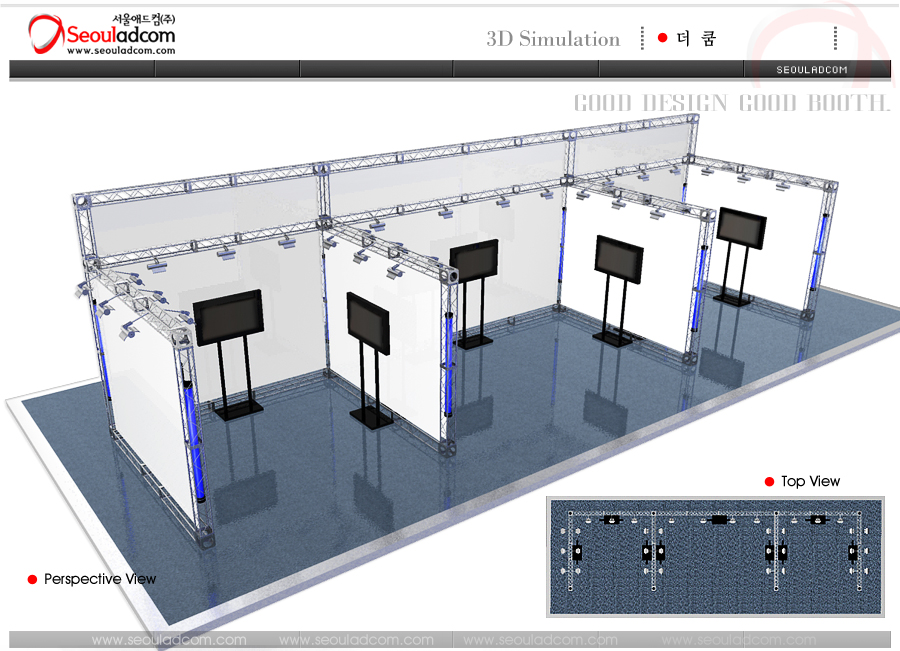Click the red bullet next to Perspective View
Image resolution: width=900 pixels, height=651 pixels.
pos(32,579)
